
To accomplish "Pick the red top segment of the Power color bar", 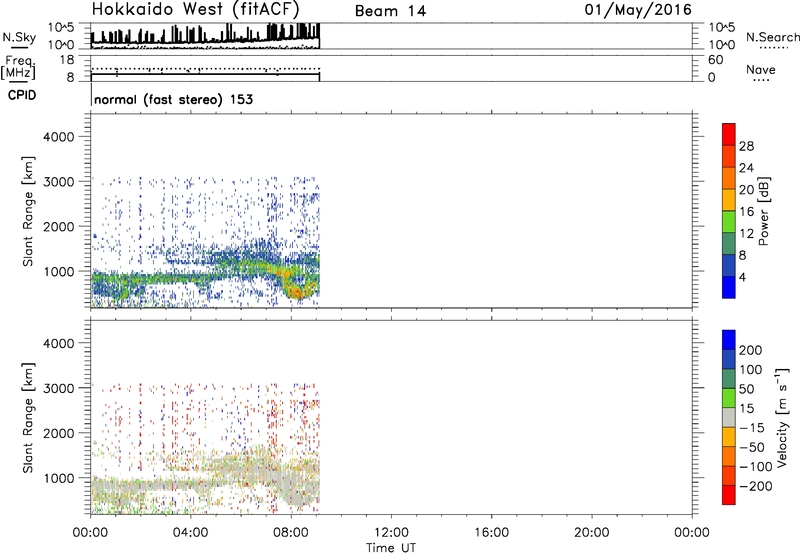I will (x=729, y=134).
